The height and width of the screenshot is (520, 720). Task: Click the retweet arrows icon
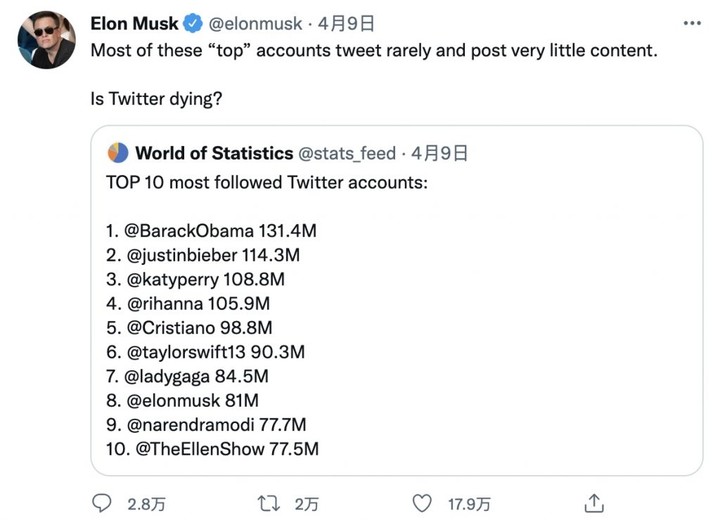point(270,503)
